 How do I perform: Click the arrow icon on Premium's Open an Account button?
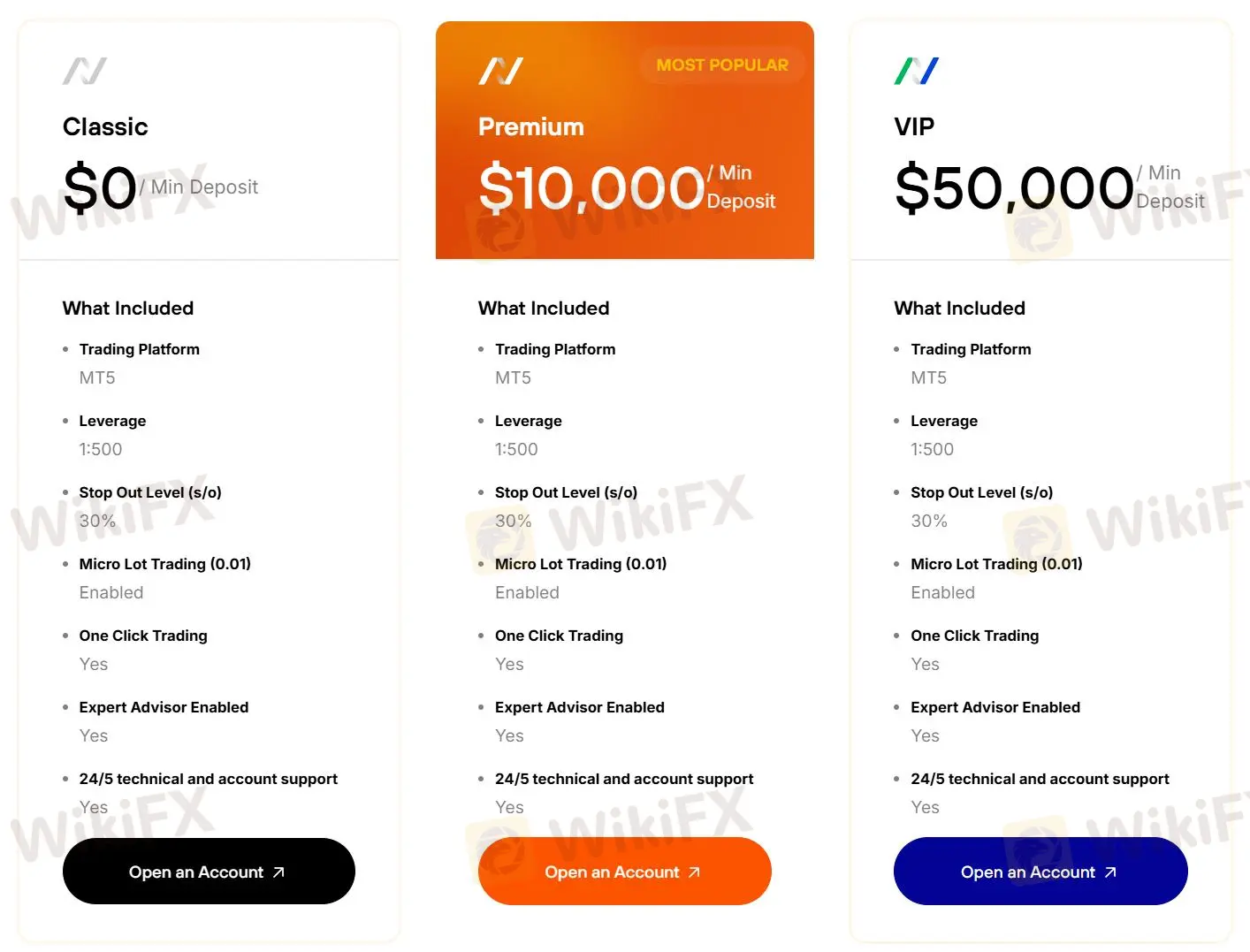coord(695,872)
